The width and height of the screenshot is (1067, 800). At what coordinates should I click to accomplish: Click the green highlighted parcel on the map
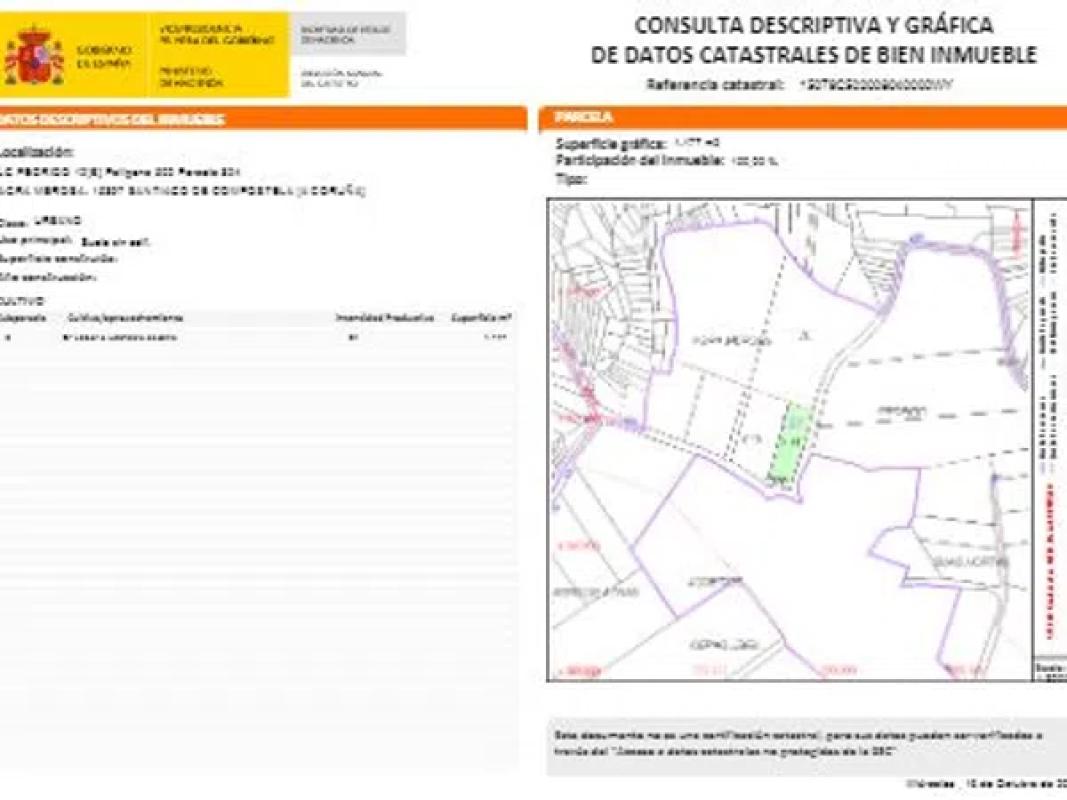[788, 441]
